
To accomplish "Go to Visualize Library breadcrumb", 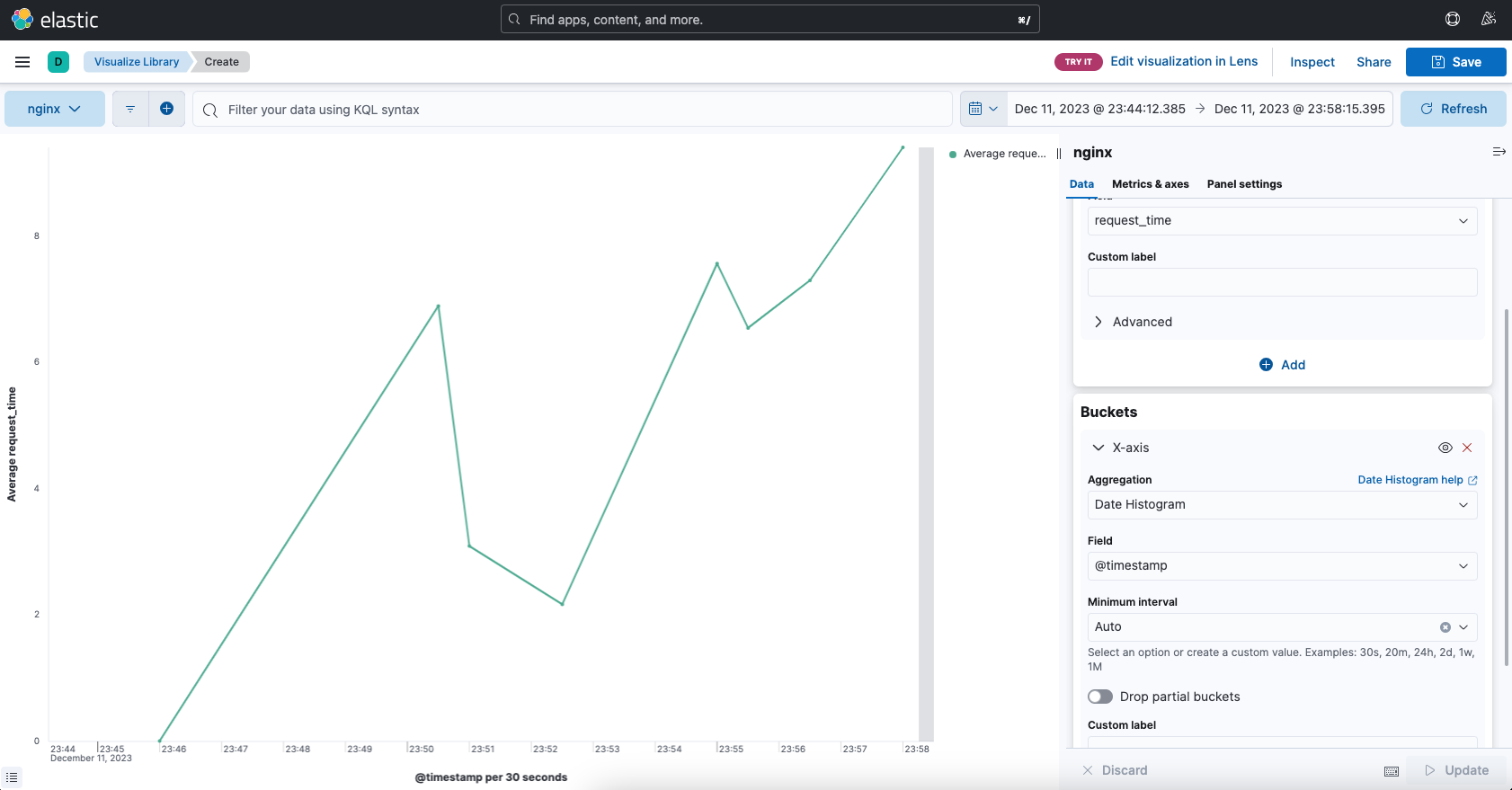I will (137, 62).
